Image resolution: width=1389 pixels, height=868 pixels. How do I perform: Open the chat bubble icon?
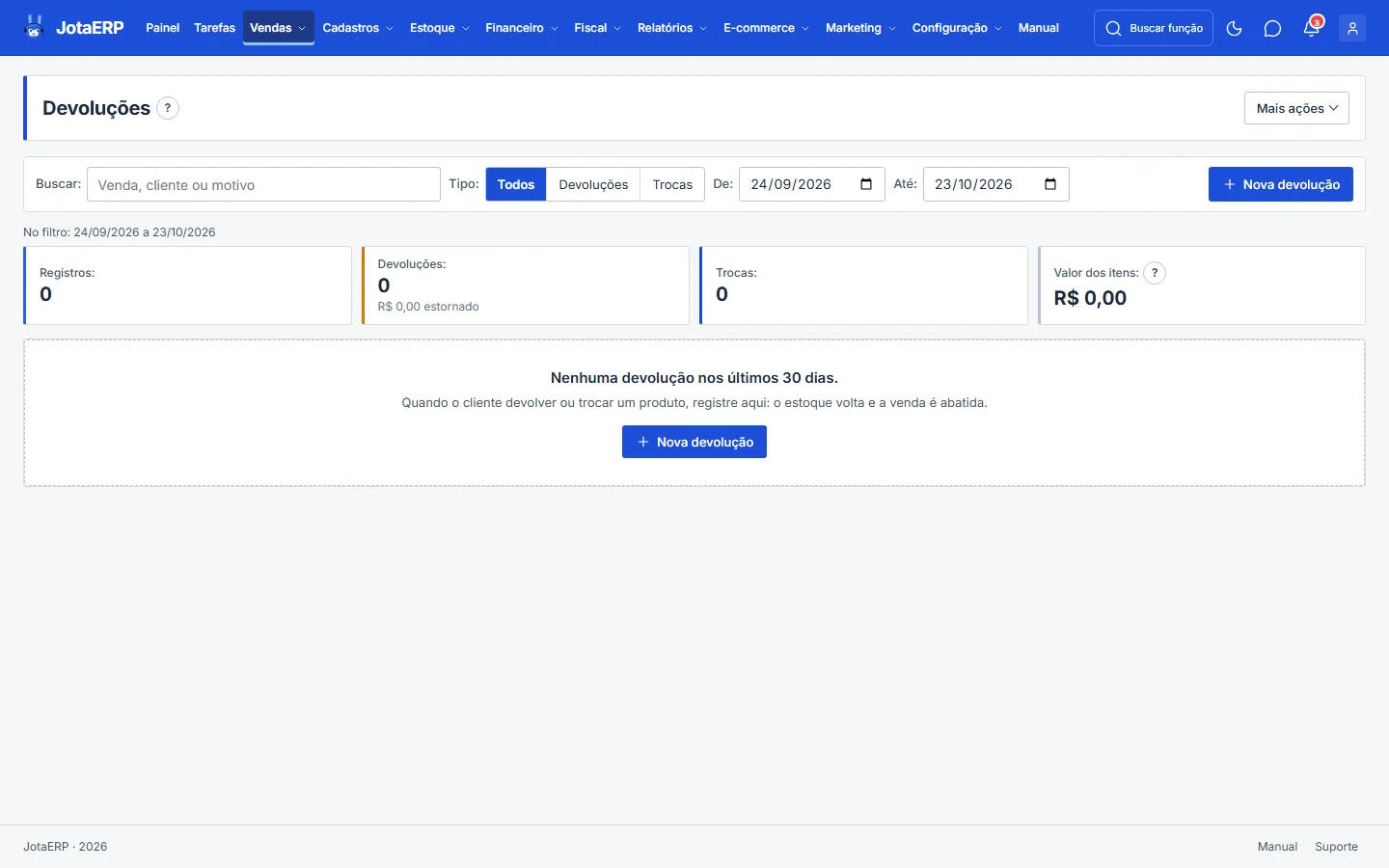click(x=1272, y=28)
